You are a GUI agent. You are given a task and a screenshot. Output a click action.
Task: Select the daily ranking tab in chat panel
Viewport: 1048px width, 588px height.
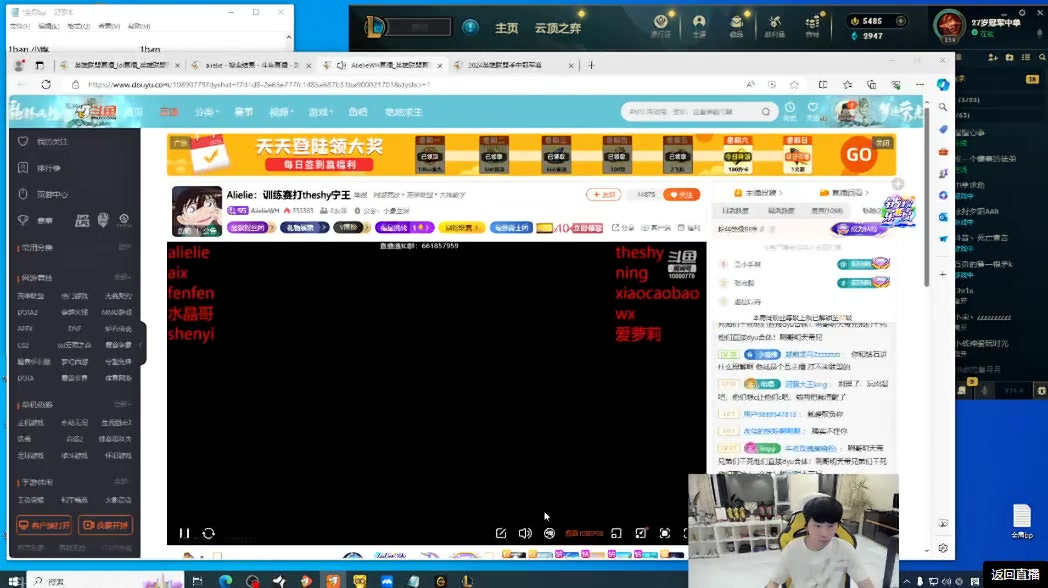coord(735,210)
